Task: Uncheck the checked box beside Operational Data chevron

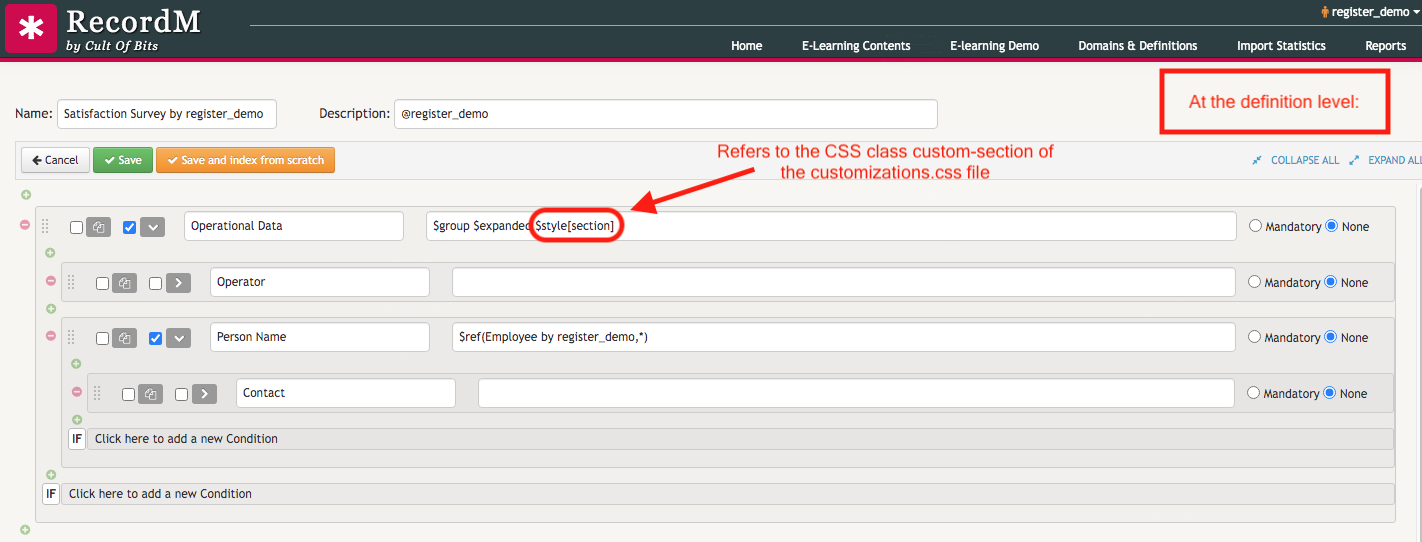Action: click(x=129, y=227)
